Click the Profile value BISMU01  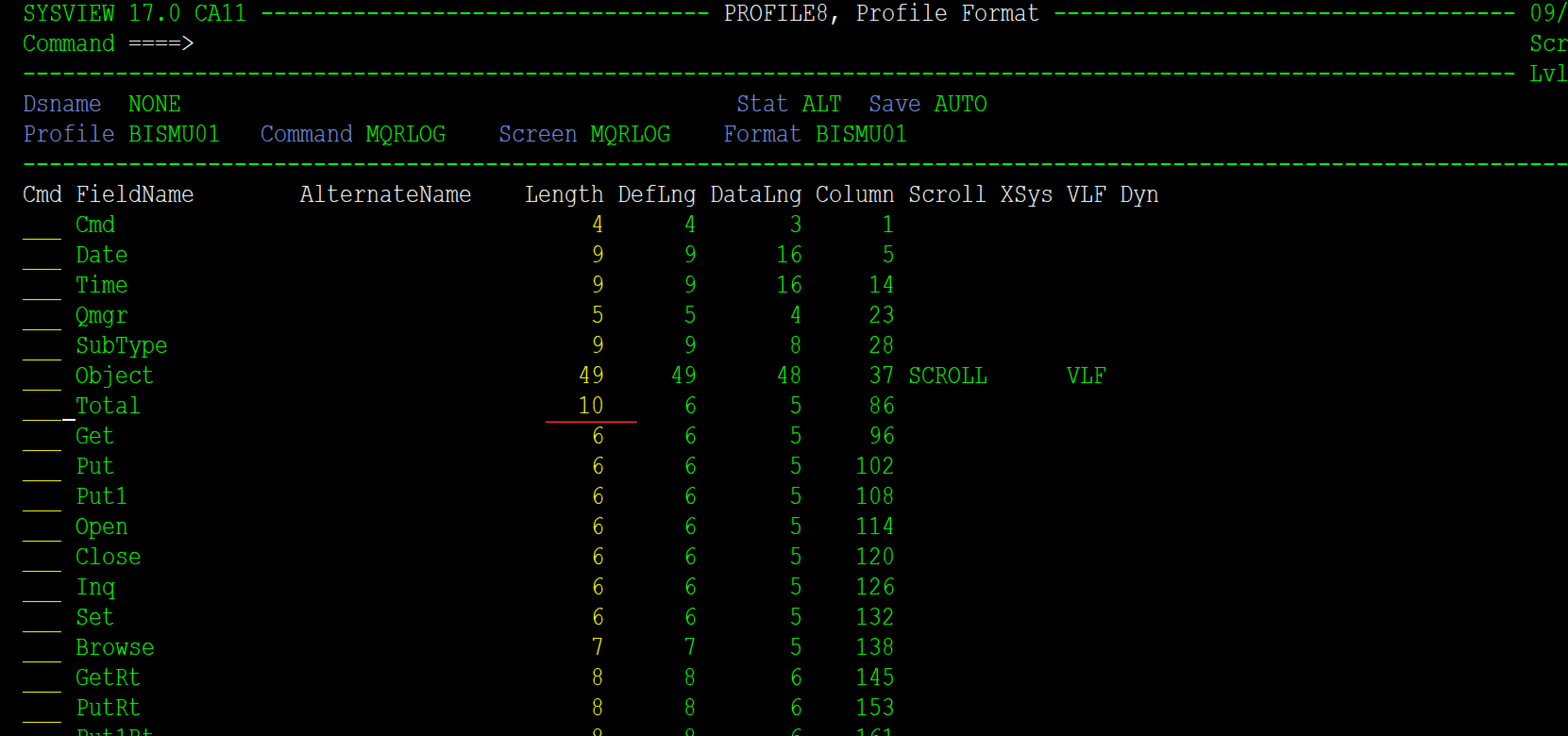[x=174, y=134]
